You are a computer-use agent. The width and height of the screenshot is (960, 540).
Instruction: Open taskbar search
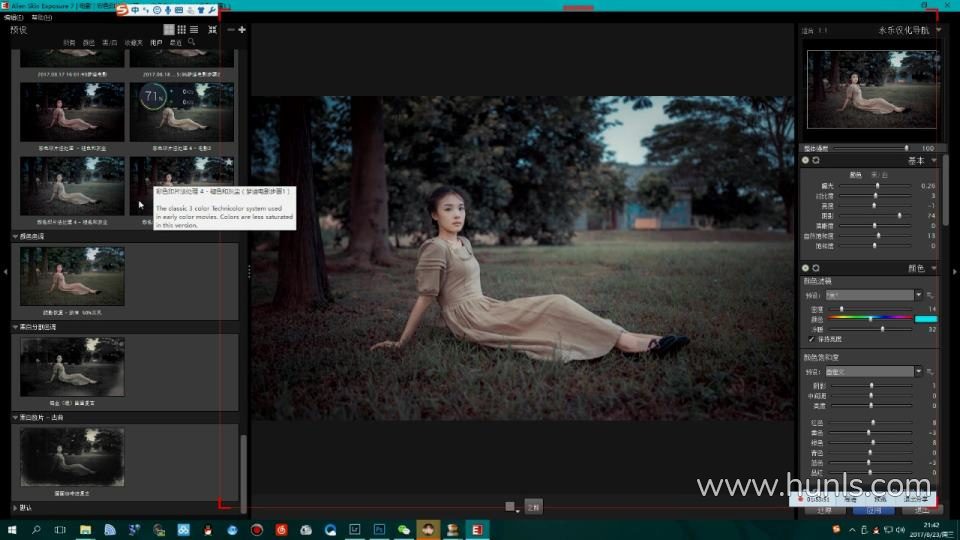(x=36, y=530)
